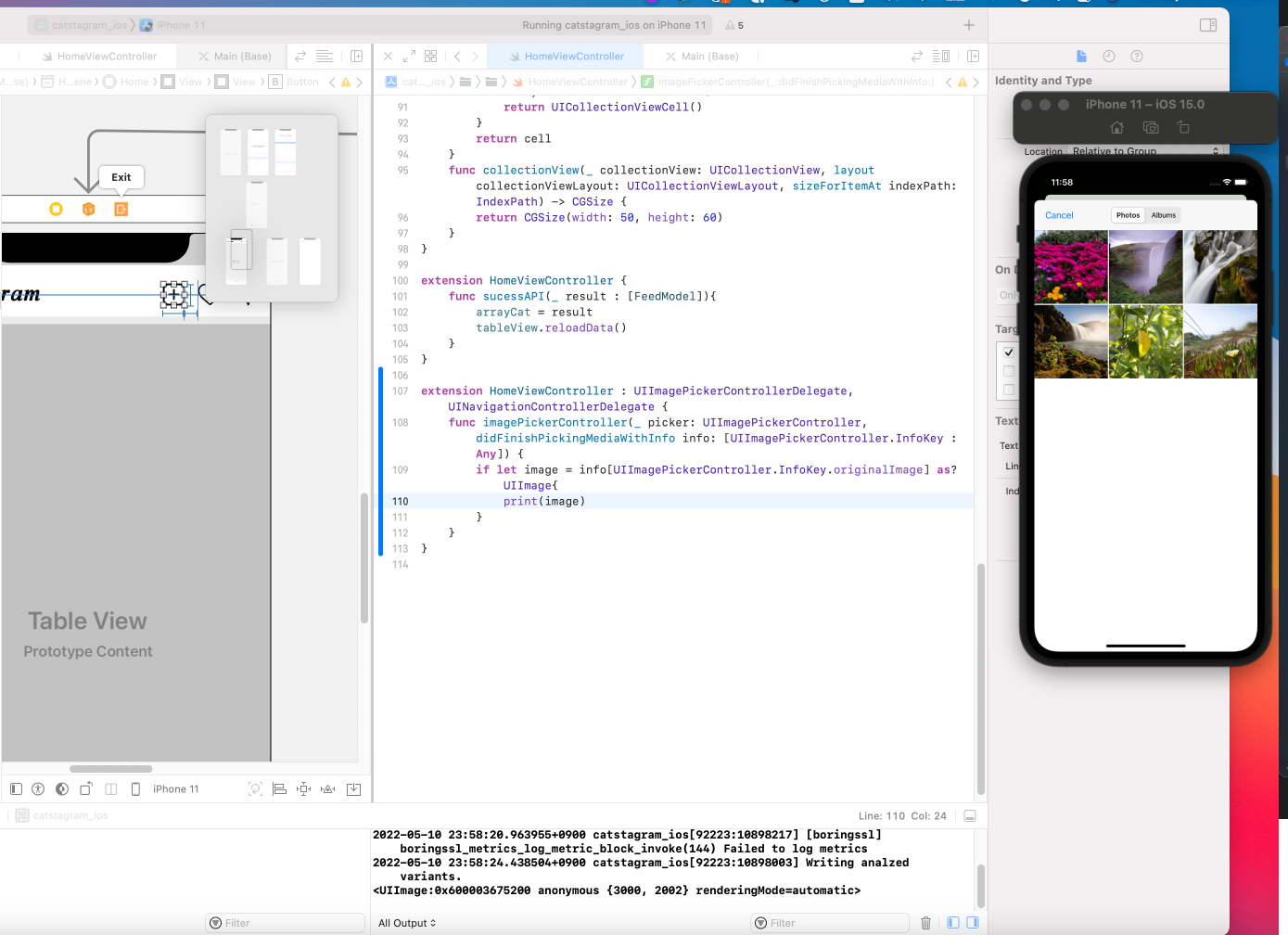Add a new editor tab with plus
The image size is (1288, 935).
tap(969, 25)
